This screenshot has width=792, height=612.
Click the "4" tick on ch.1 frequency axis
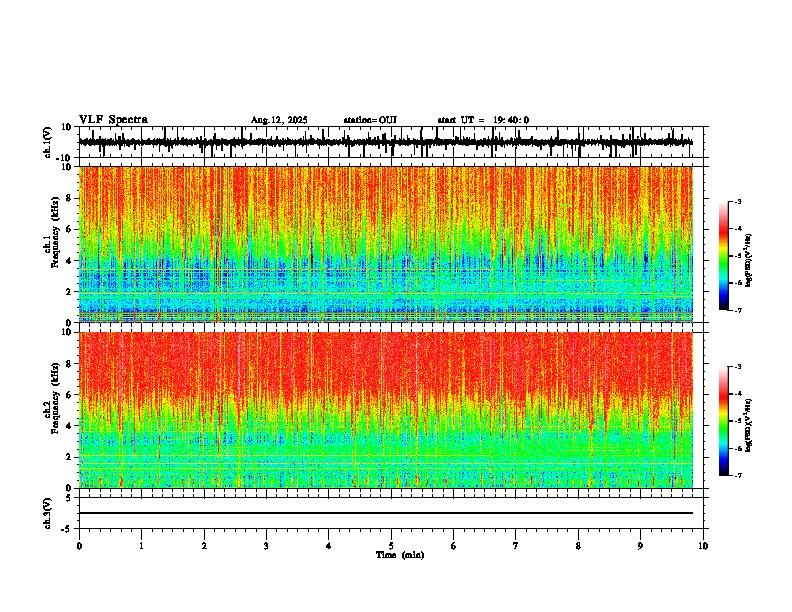click(x=70, y=261)
